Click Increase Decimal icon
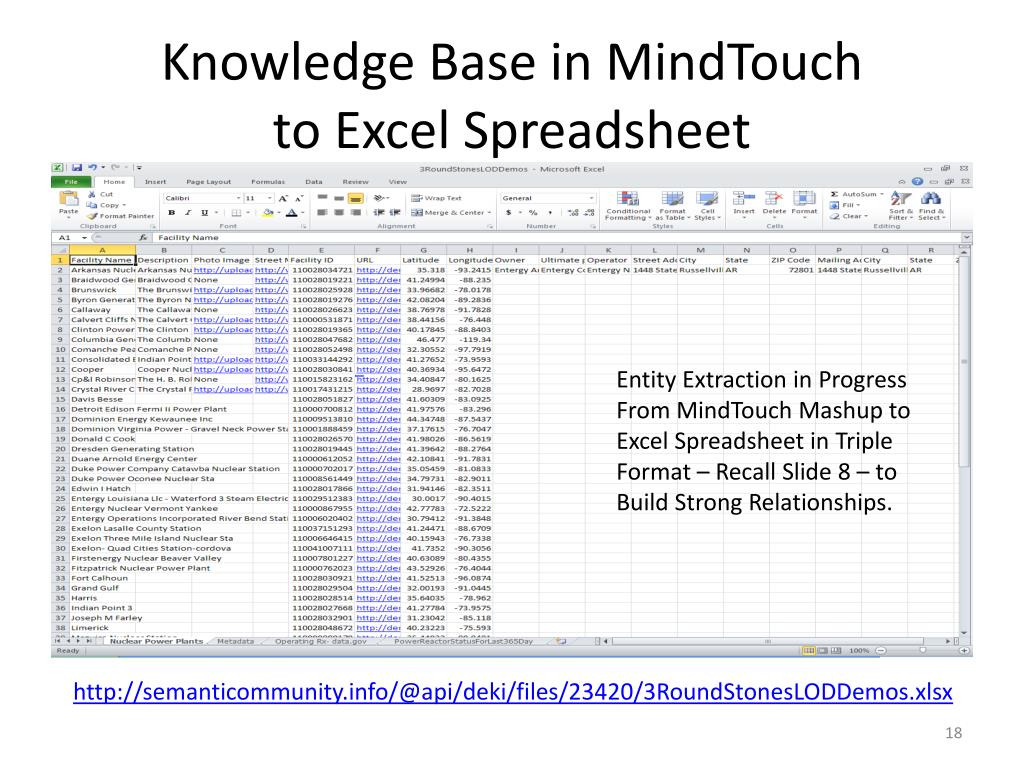This screenshot has width=1024, height=768. [573, 212]
